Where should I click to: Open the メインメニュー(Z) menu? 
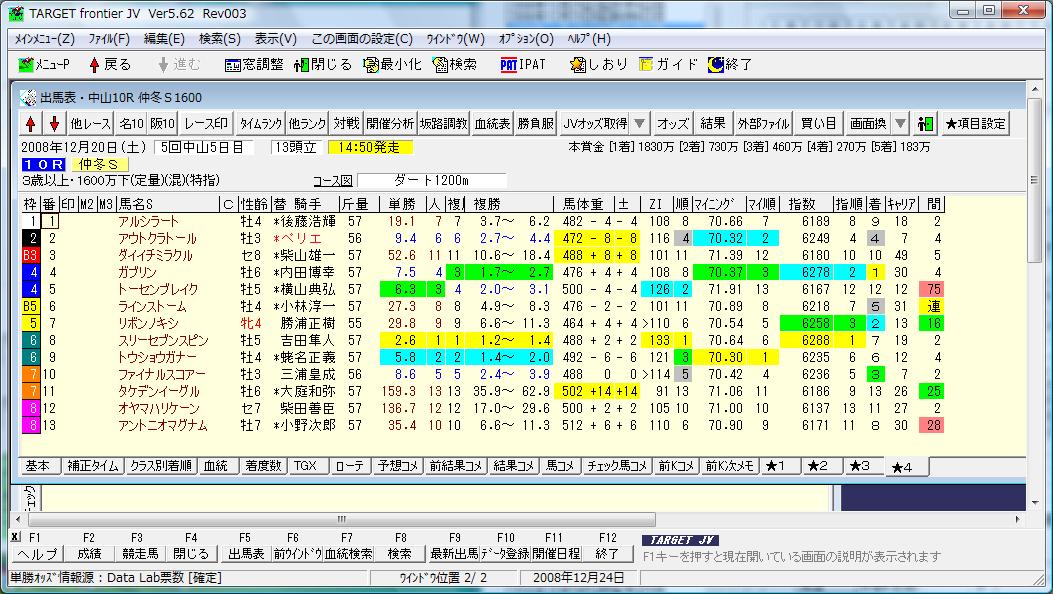click(x=44, y=39)
